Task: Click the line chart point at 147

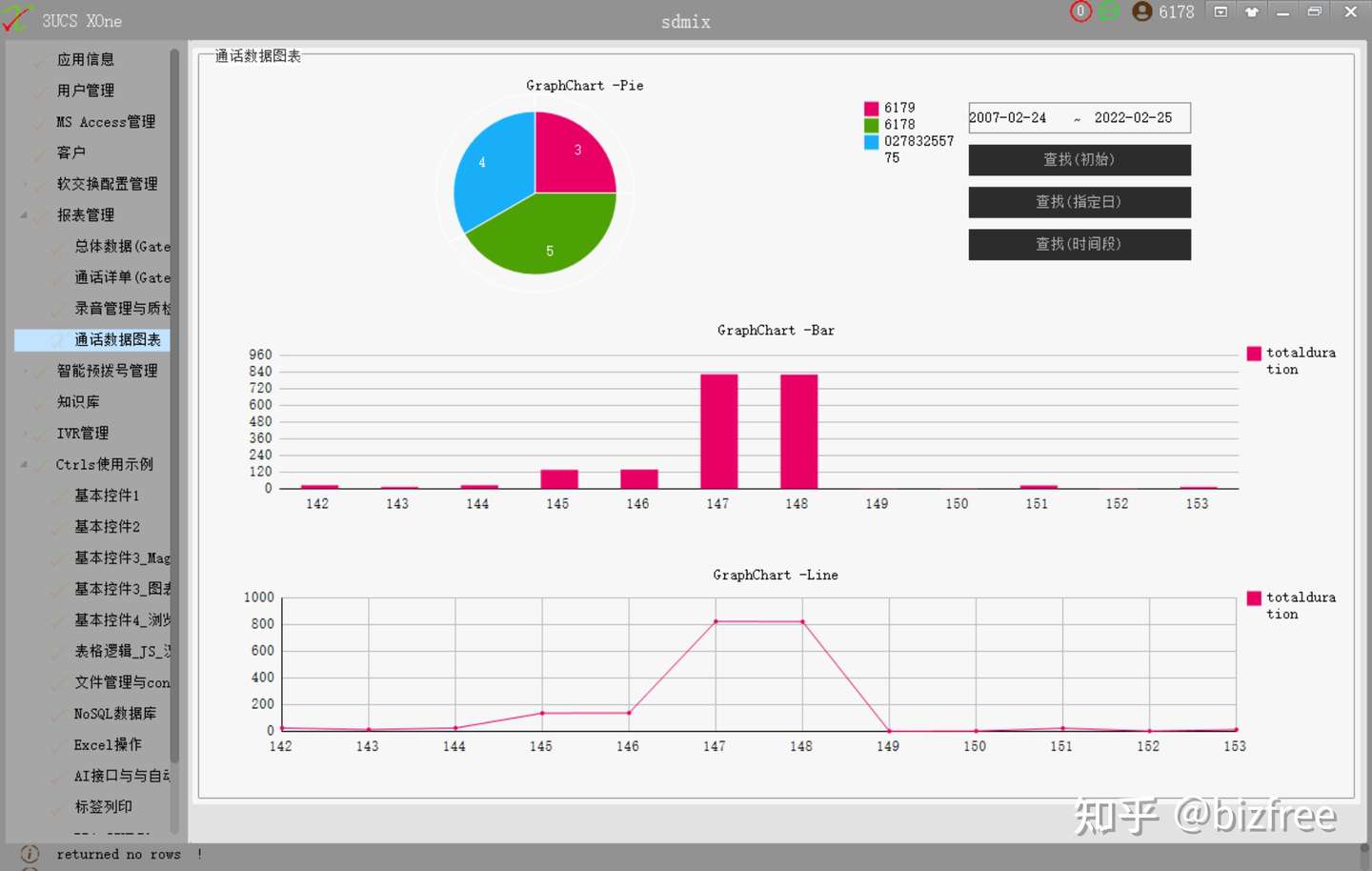Action: pyautogui.click(x=716, y=621)
